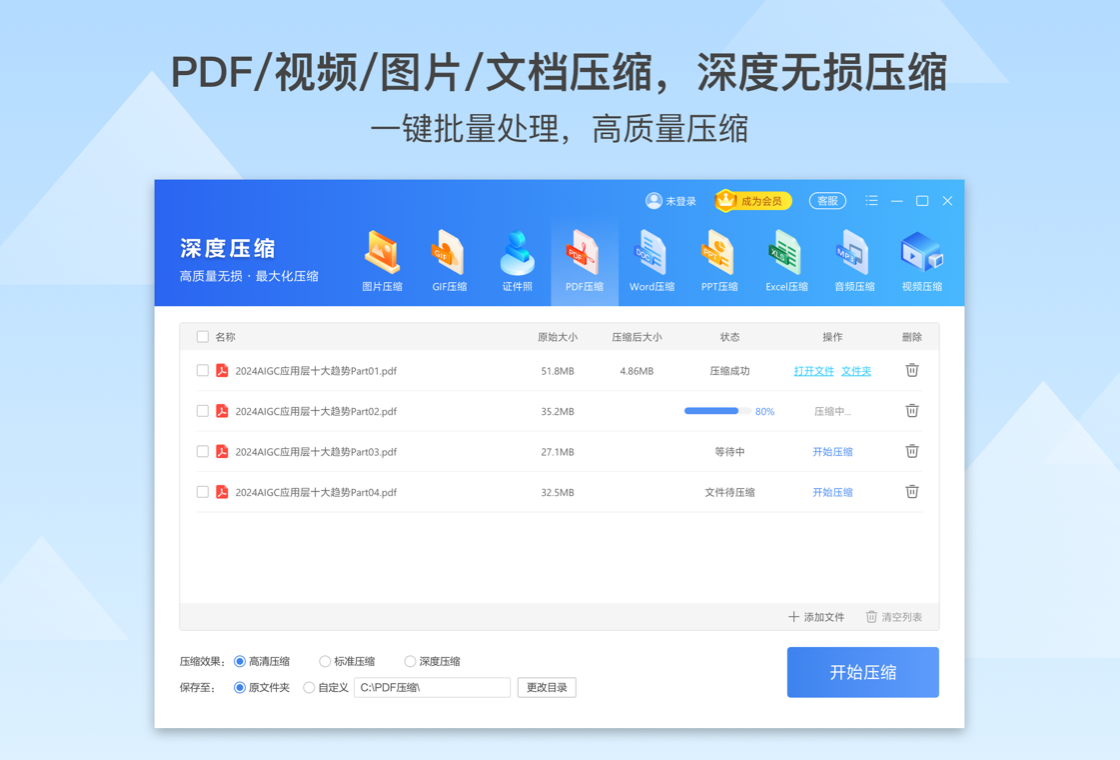Click the 状态 column header
The image size is (1120, 760).
[x=729, y=336]
